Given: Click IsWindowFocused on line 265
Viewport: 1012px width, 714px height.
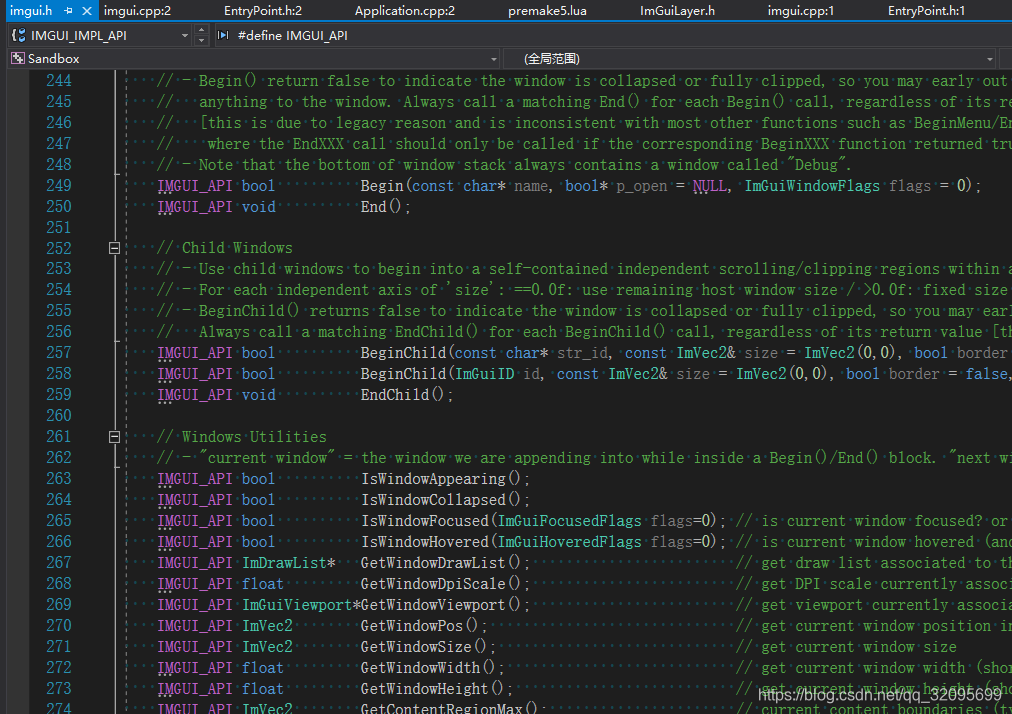Looking at the screenshot, I should tap(425, 520).
